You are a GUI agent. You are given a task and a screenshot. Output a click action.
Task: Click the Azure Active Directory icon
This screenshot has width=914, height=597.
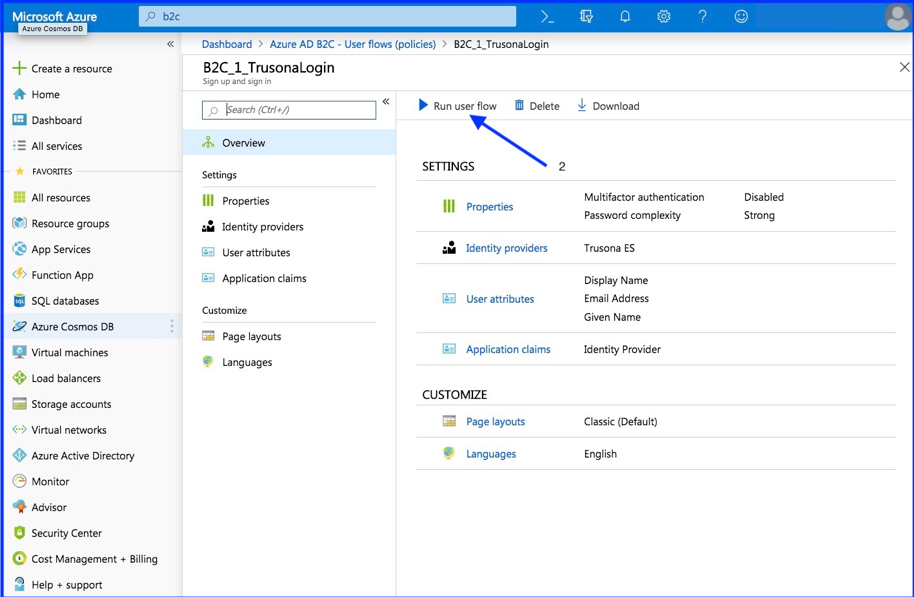point(19,455)
